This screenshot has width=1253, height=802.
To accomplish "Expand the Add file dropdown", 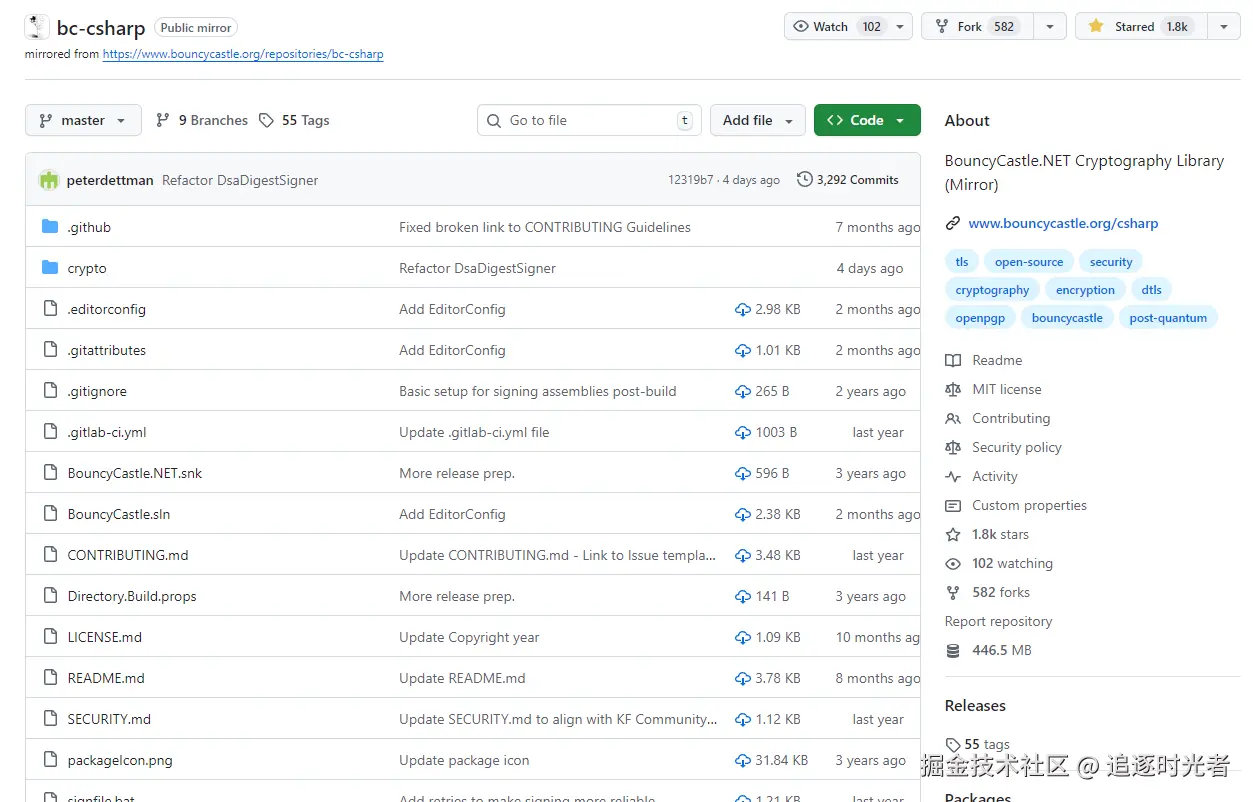I will pyautogui.click(x=758, y=120).
